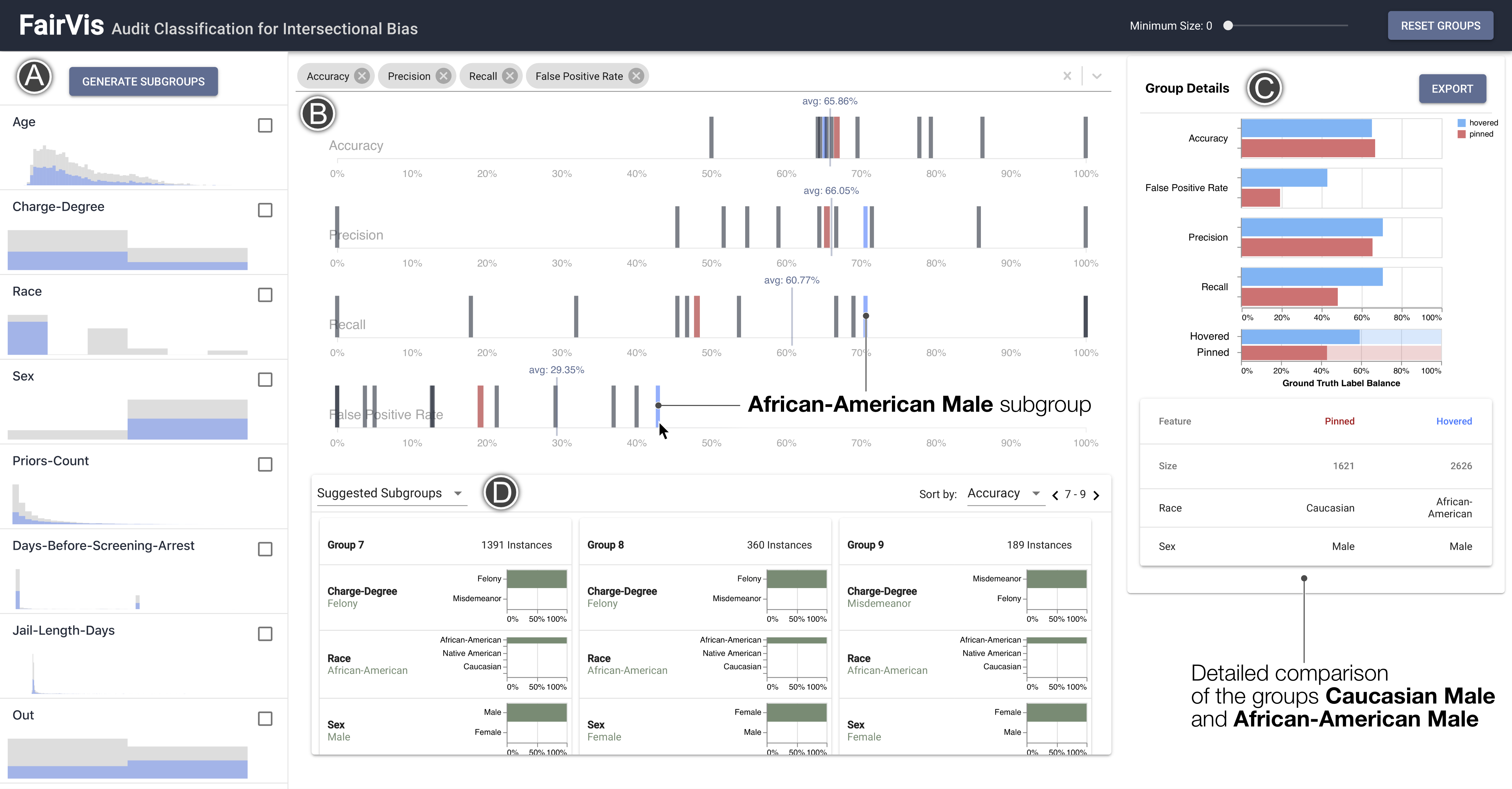Remove the Precision metric chip
Viewport: 1512px width, 789px height.
pyautogui.click(x=444, y=76)
